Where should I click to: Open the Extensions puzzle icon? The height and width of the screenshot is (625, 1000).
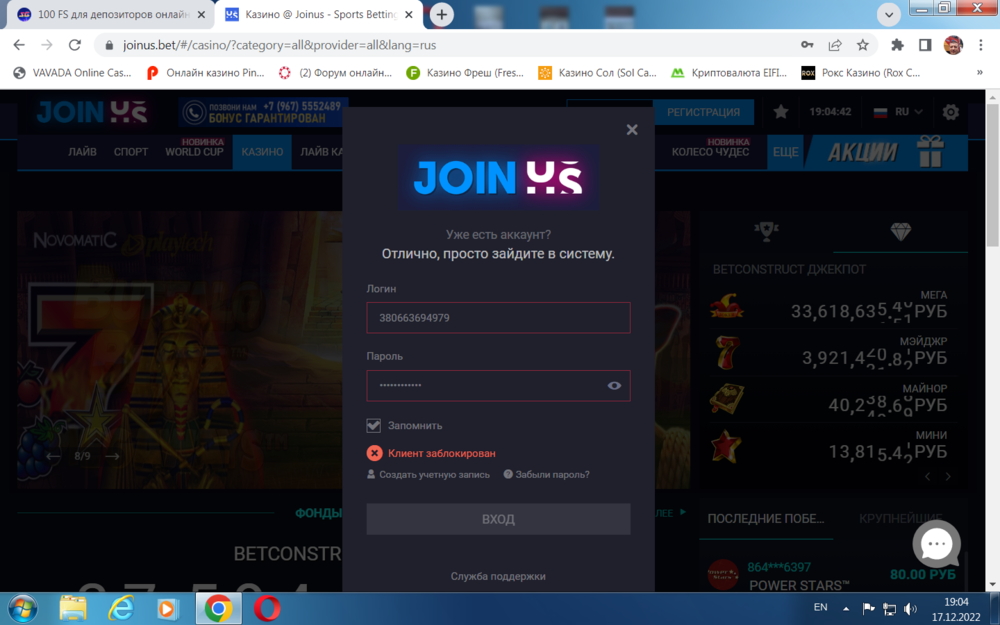[x=897, y=45]
